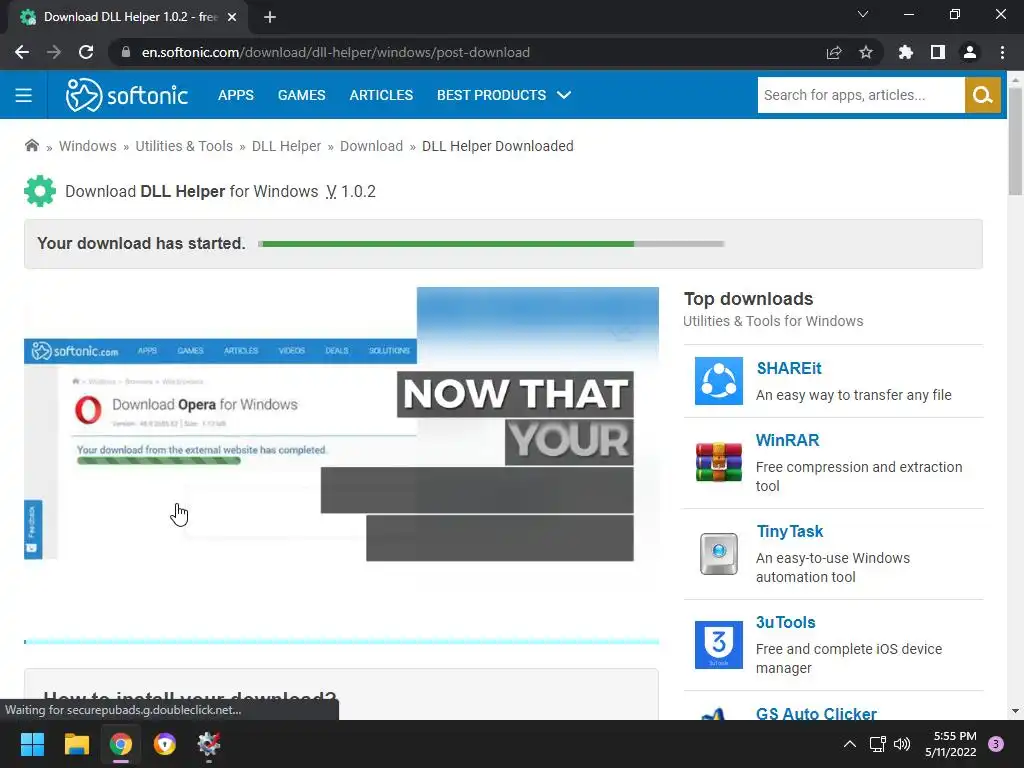1024x768 pixels.
Task: Click the orange search magnifier button
Action: (983, 95)
